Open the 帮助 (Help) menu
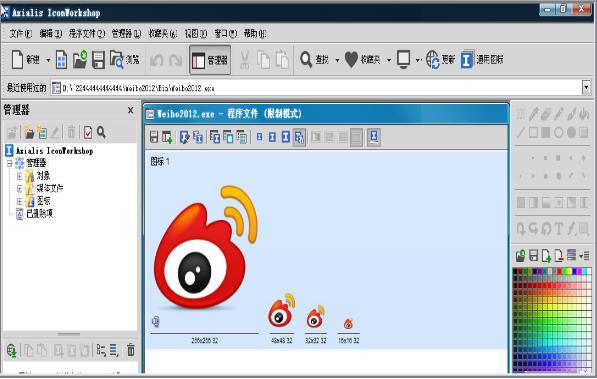This screenshot has height=379, width=597. click(255, 34)
